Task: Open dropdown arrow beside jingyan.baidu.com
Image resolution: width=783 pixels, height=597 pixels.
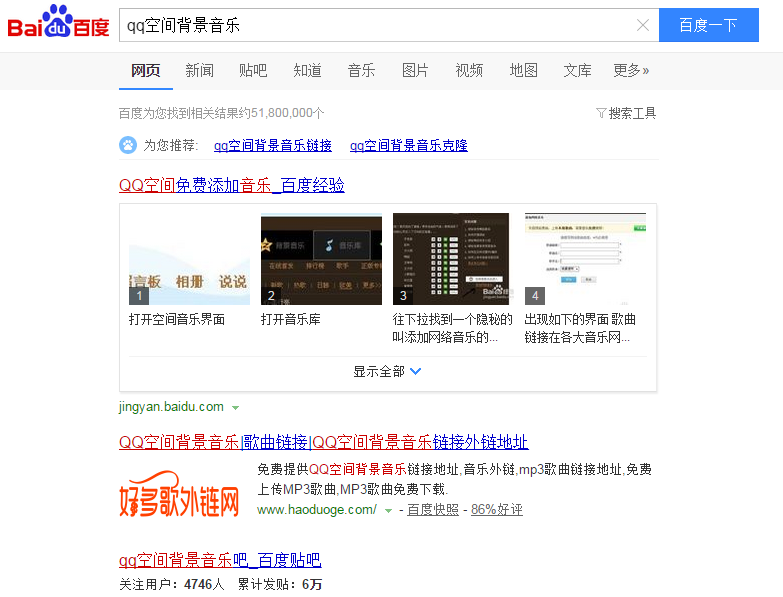Action: [235, 408]
